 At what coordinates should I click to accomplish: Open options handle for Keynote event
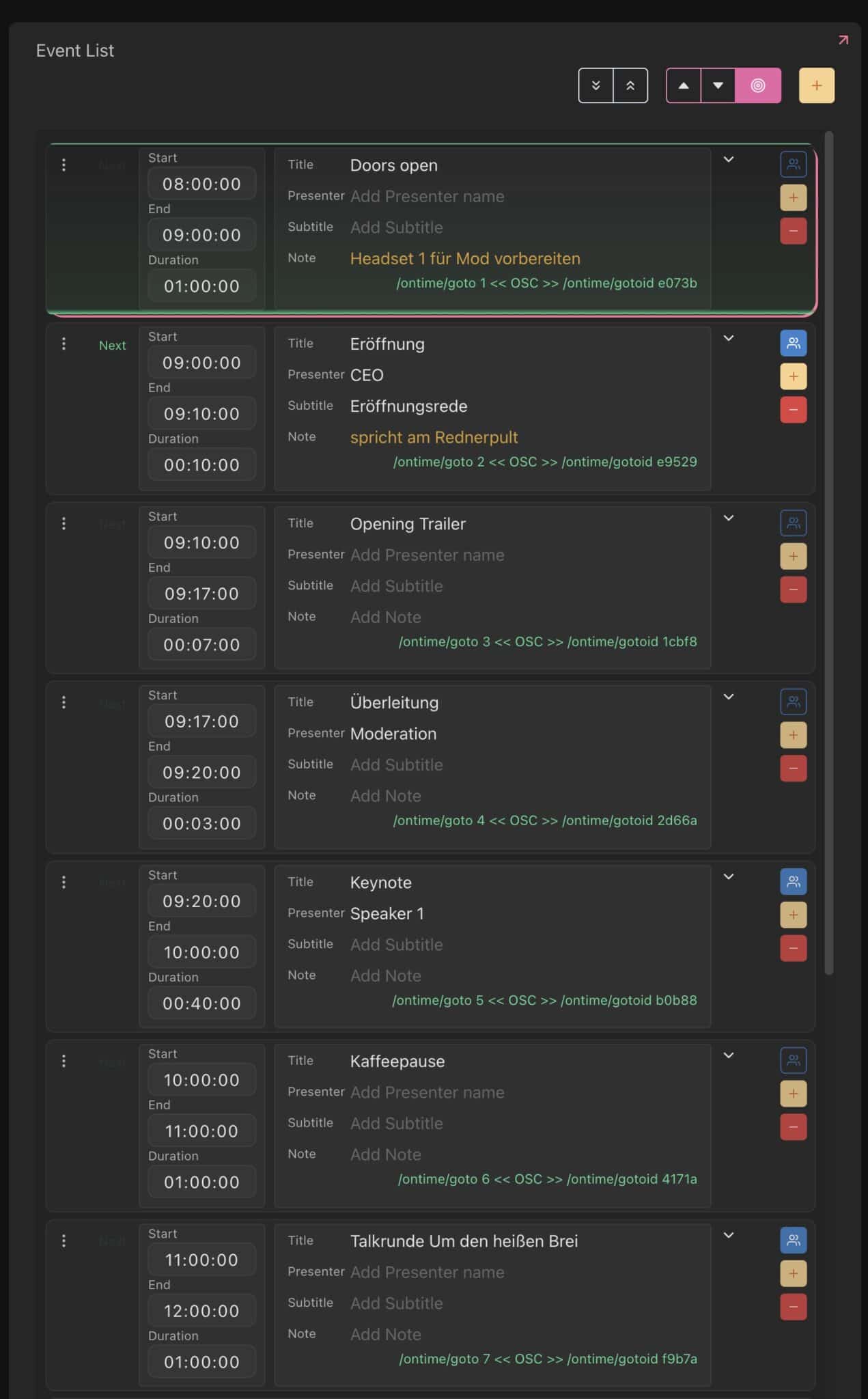(x=64, y=883)
